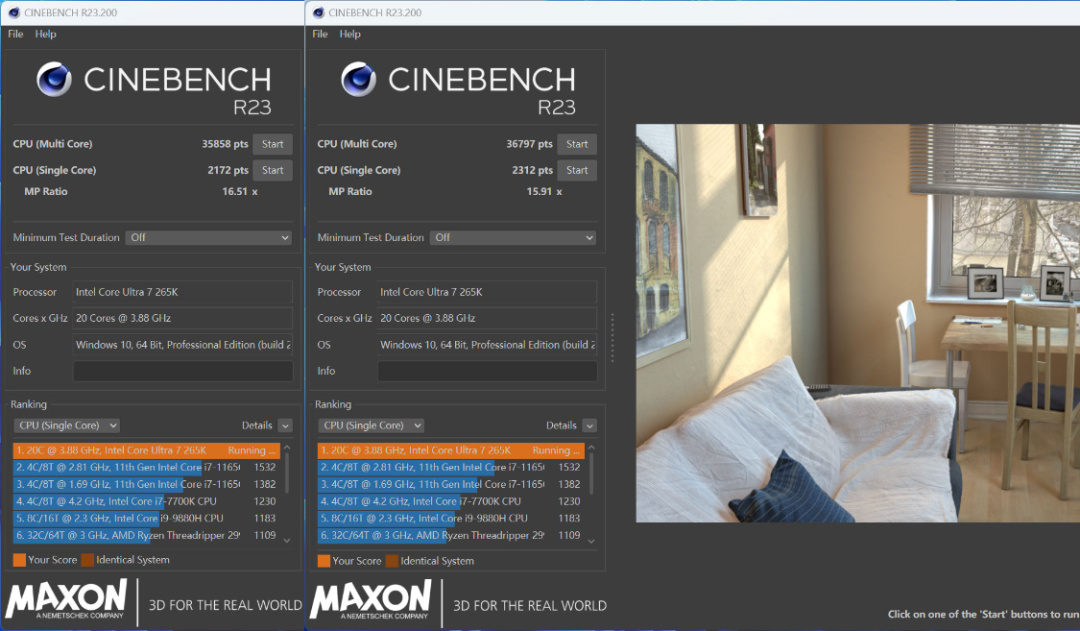Select 1.69 GHz i7-1165 ranking row in right window
The width and height of the screenshot is (1080, 631).
[x=450, y=484]
